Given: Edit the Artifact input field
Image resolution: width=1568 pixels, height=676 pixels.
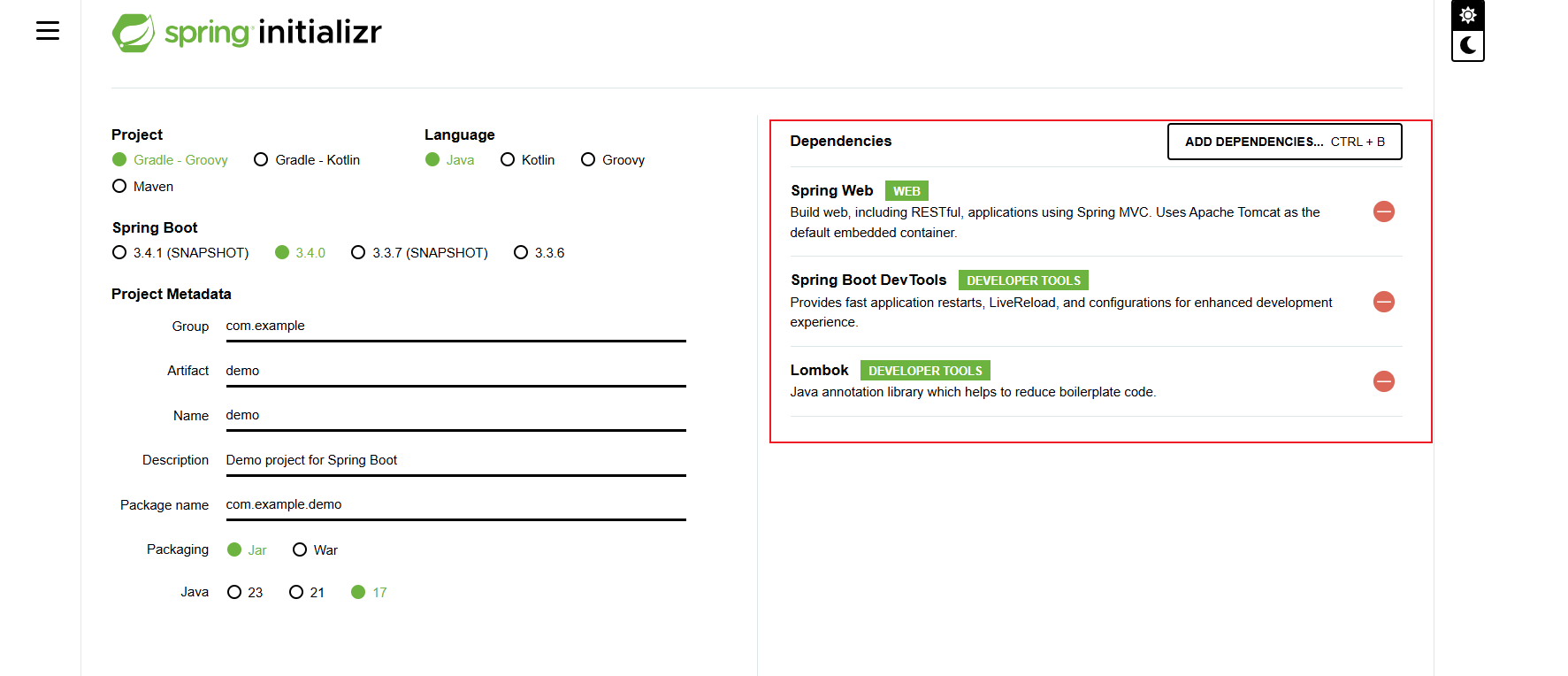Looking at the screenshot, I should click(x=455, y=371).
